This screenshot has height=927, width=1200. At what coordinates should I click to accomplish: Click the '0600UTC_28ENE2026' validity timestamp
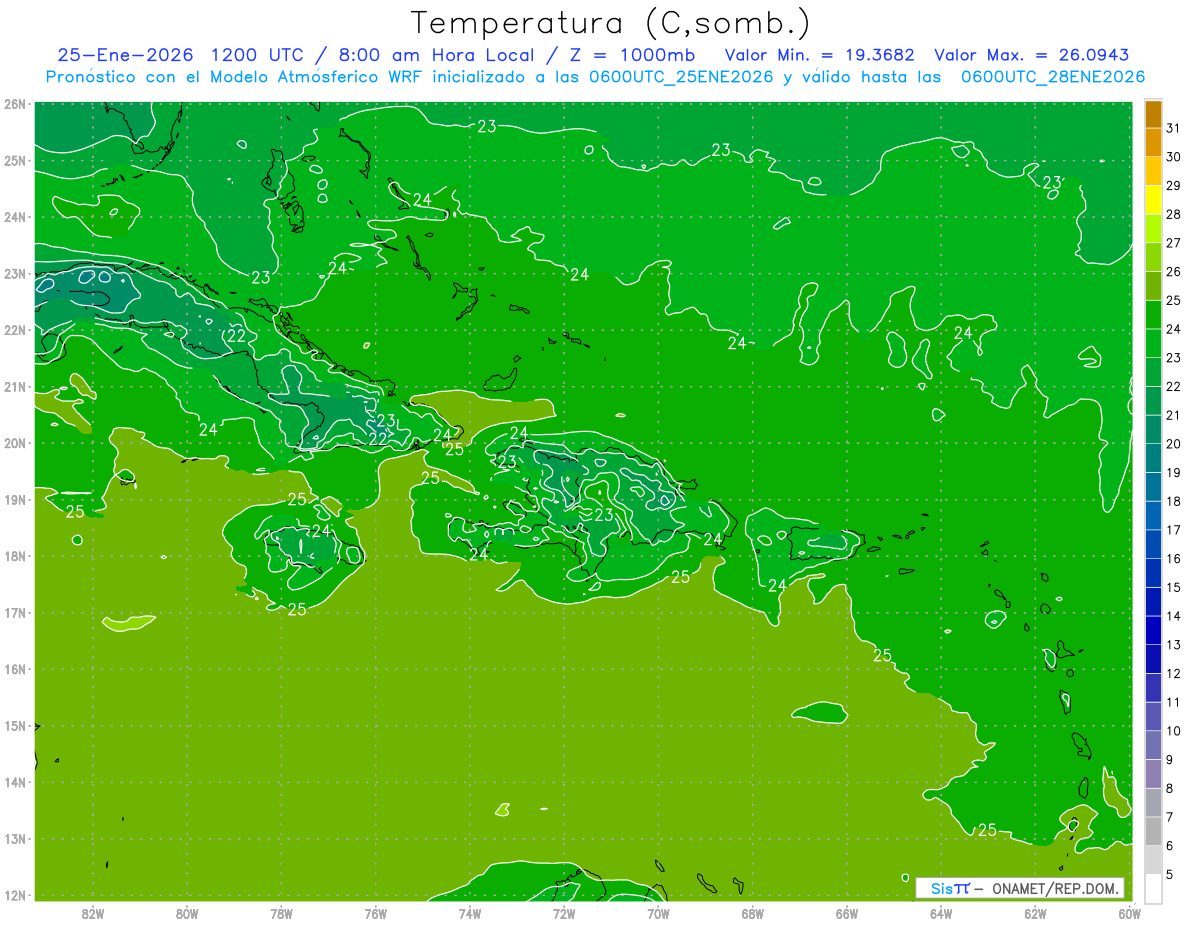pyautogui.click(x=1053, y=77)
